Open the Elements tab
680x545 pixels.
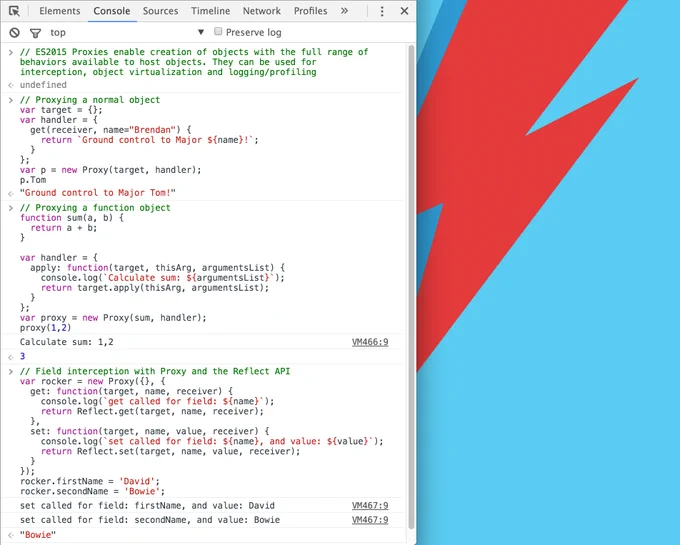(x=60, y=11)
